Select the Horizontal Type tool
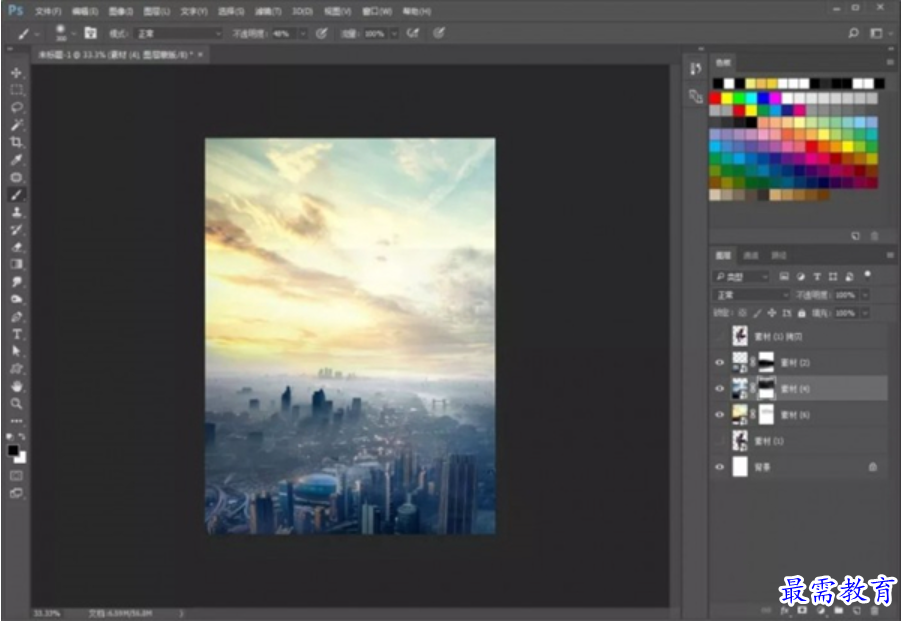The height and width of the screenshot is (622, 903). 17,334
